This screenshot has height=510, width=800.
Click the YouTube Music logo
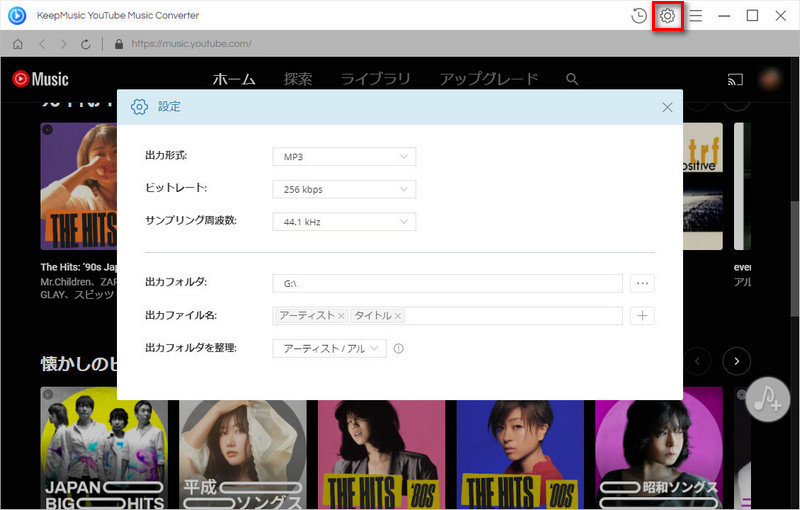[40, 79]
